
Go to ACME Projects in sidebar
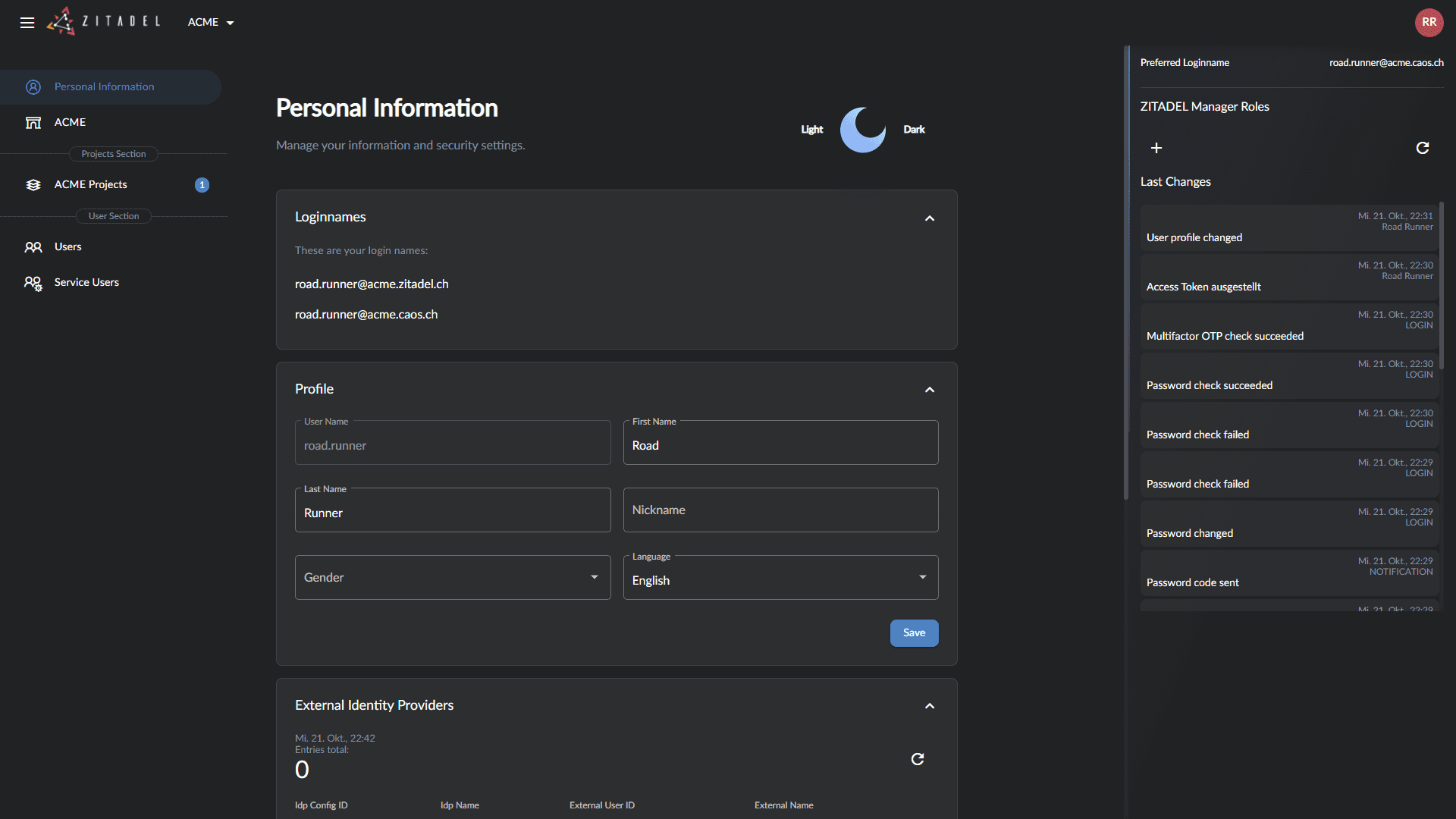(x=91, y=185)
